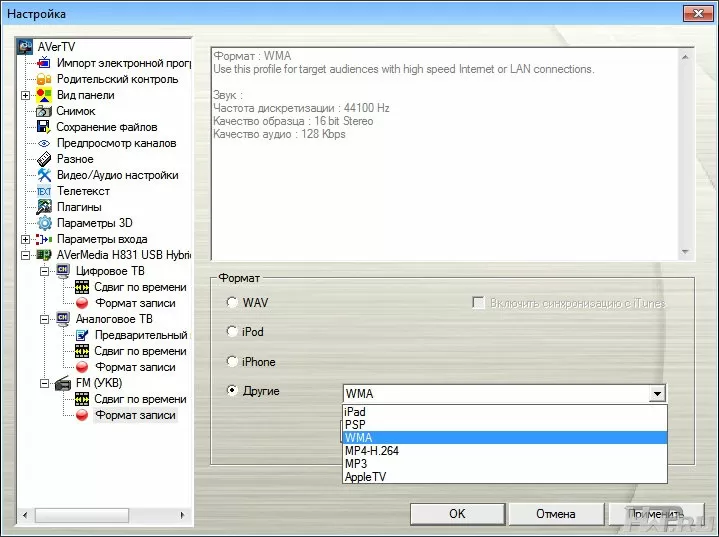Open Формат записи under Цифровое ТВ
The width and height of the screenshot is (719, 537).
pos(135,303)
